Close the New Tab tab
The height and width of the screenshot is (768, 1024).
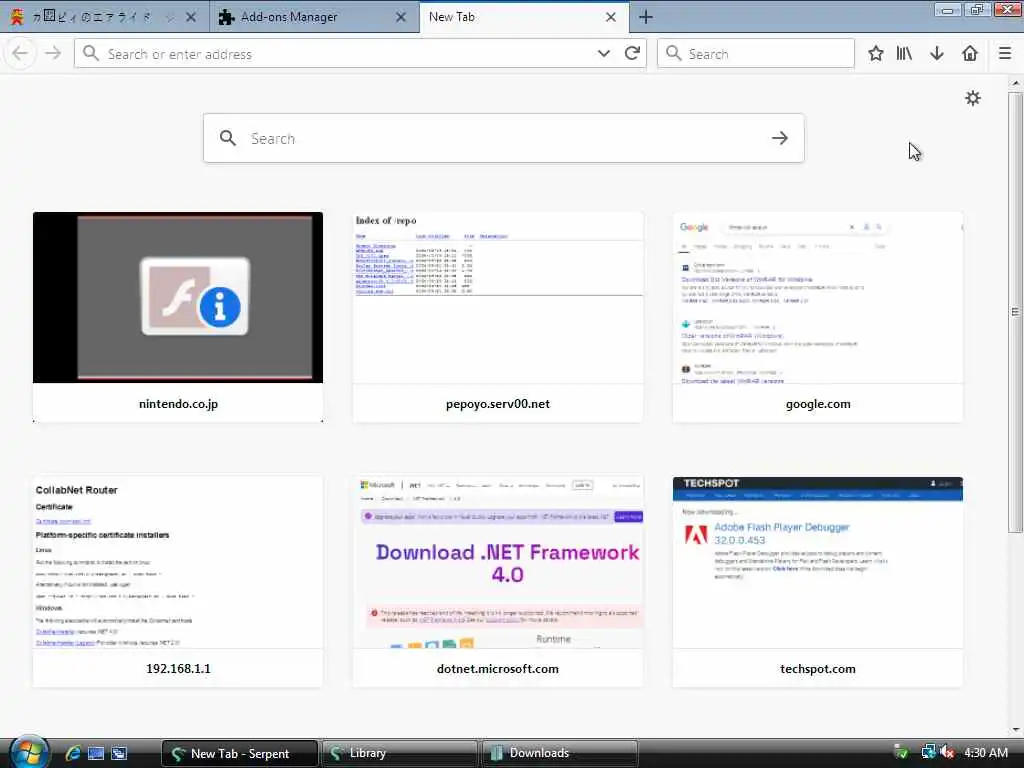611,17
